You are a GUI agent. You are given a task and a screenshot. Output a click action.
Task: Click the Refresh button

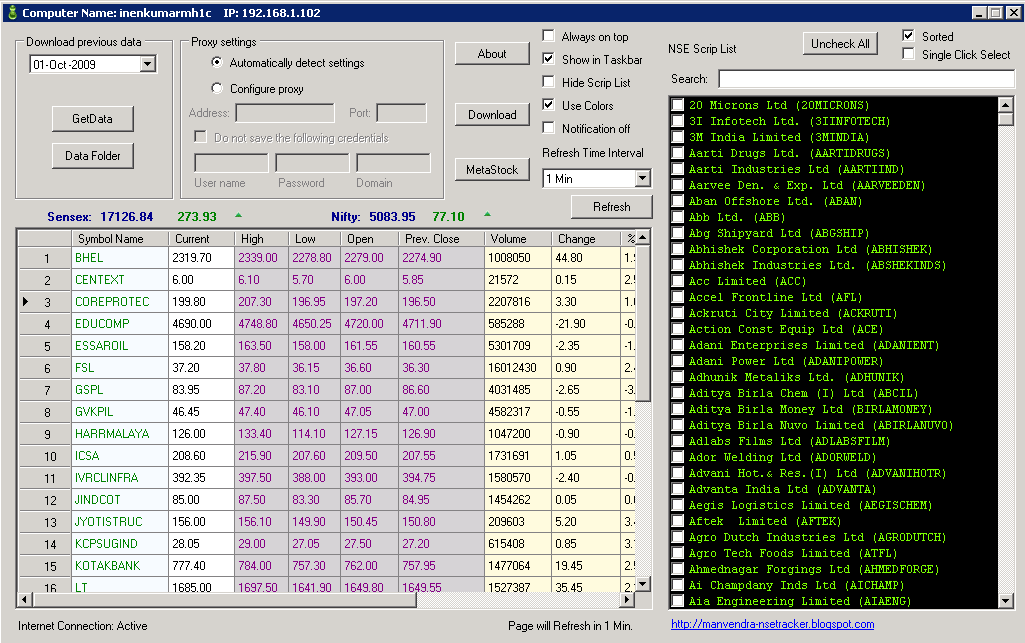click(x=612, y=207)
